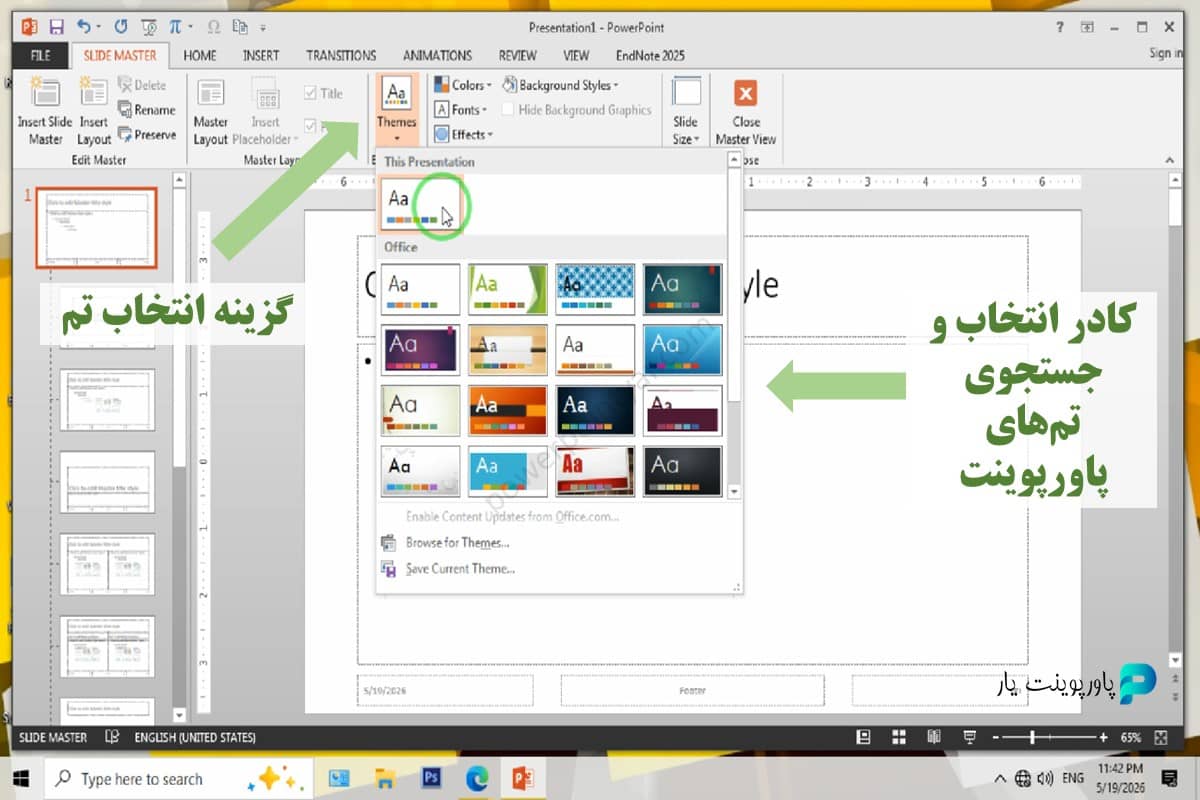1200x800 pixels.
Task: Click the spell check icon in status bar
Action: pos(114,737)
